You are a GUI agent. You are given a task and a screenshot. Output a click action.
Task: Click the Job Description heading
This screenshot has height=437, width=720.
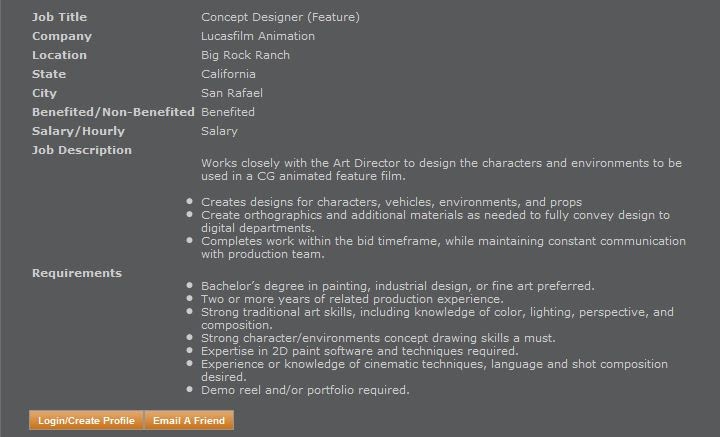click(82, 150)
